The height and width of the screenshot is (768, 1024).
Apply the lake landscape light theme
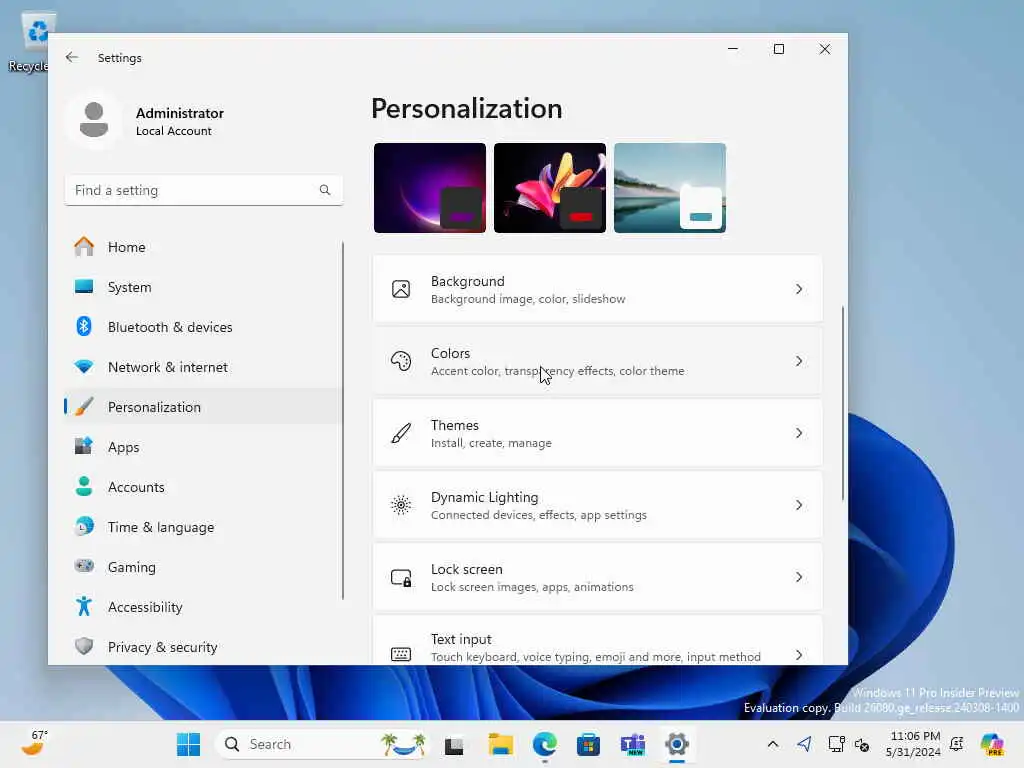[x=670, y=188]
